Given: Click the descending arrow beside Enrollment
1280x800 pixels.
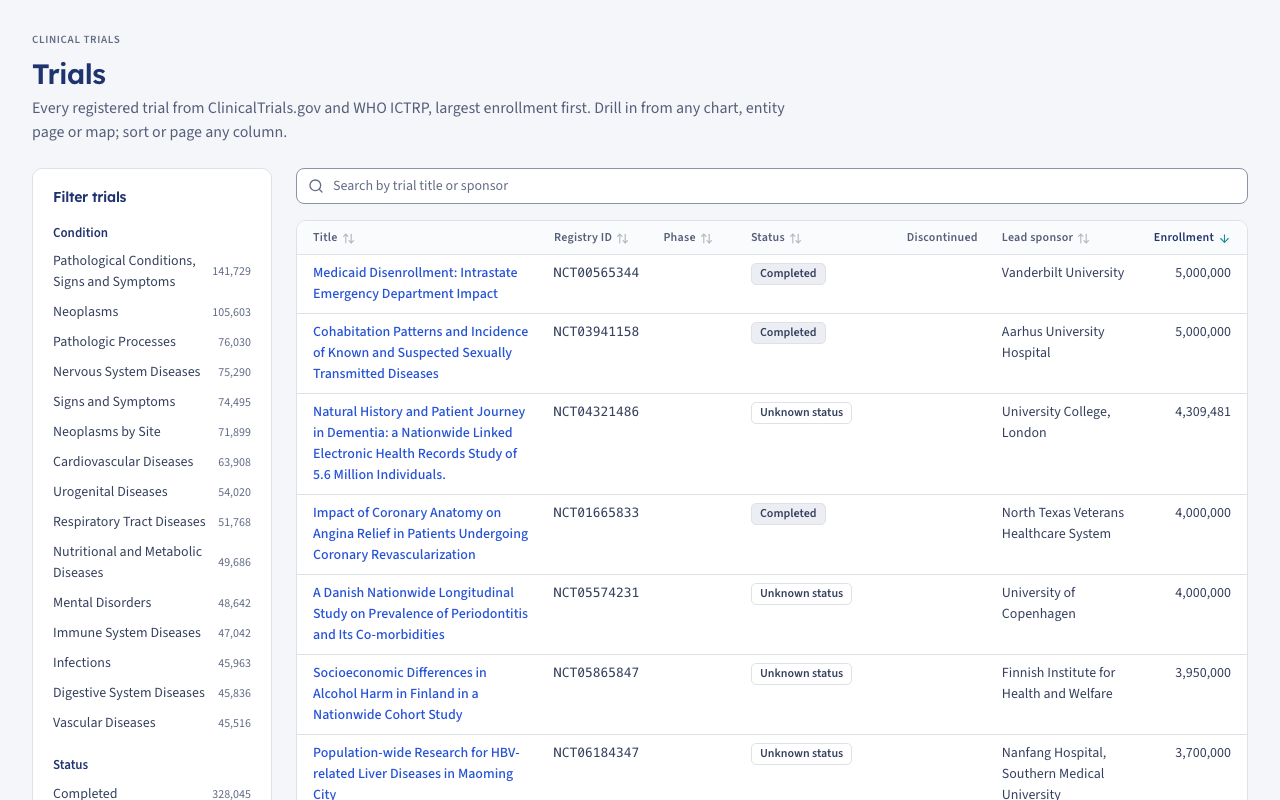Looking at the screenshot, I should click(x=1224, y=238).
